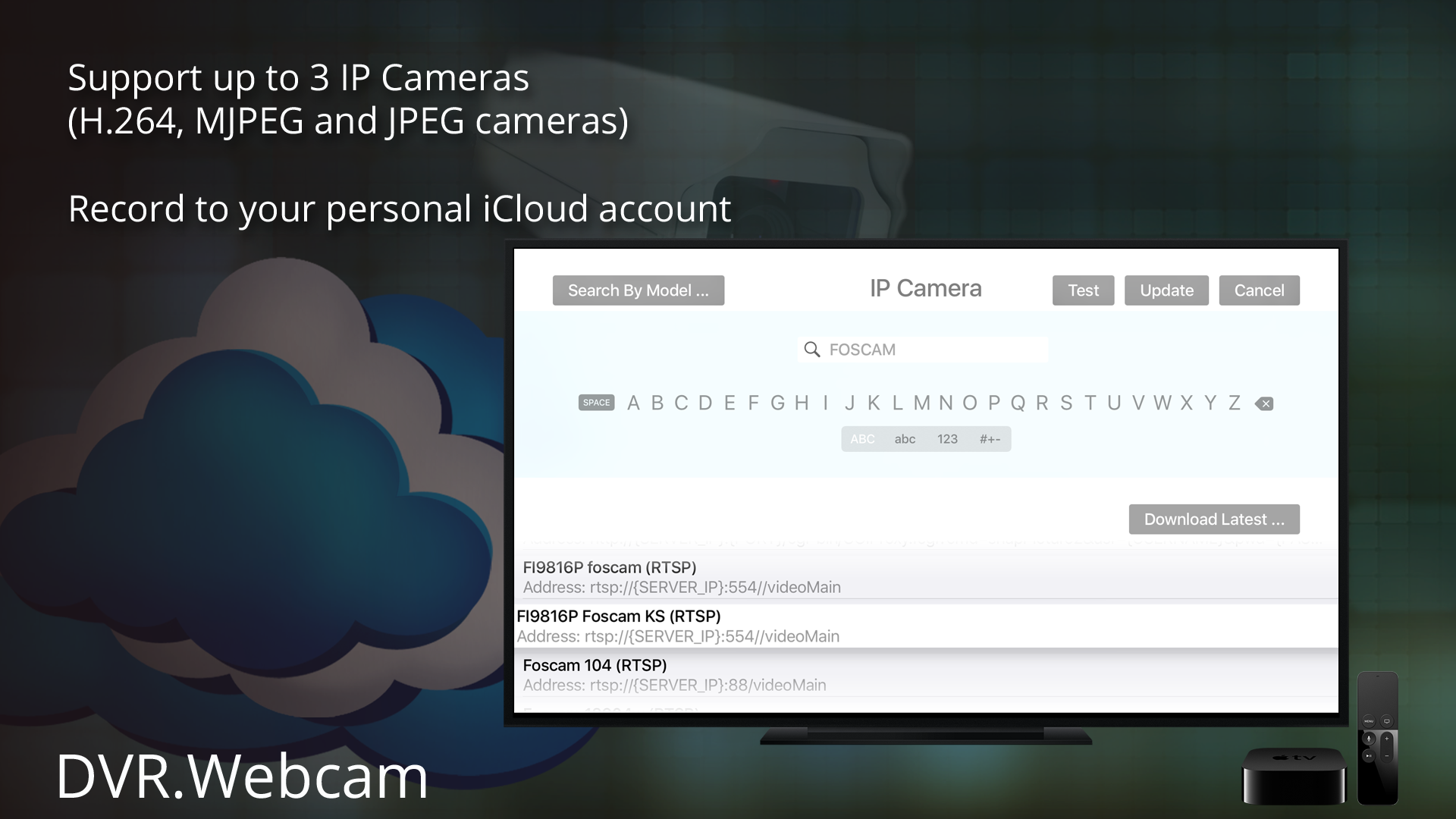
Task: Select the abc lowercase keyboard mode
Action: pyautogui.click(x=905, y=439)
